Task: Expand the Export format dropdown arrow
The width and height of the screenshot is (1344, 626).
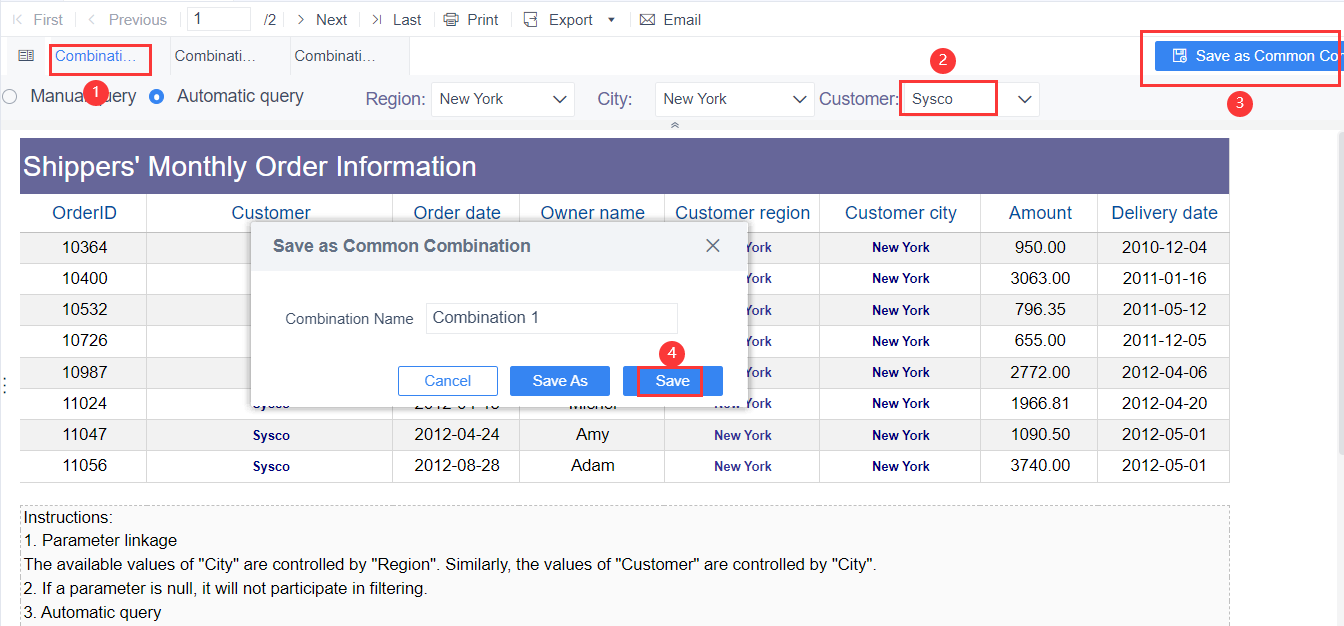Action: coord(610,19)
